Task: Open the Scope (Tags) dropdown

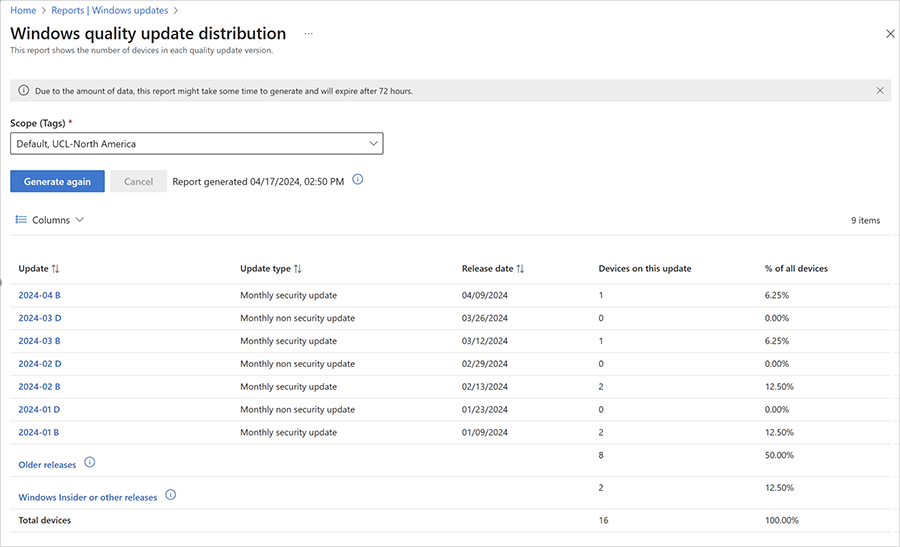Action: click(197, 143)
